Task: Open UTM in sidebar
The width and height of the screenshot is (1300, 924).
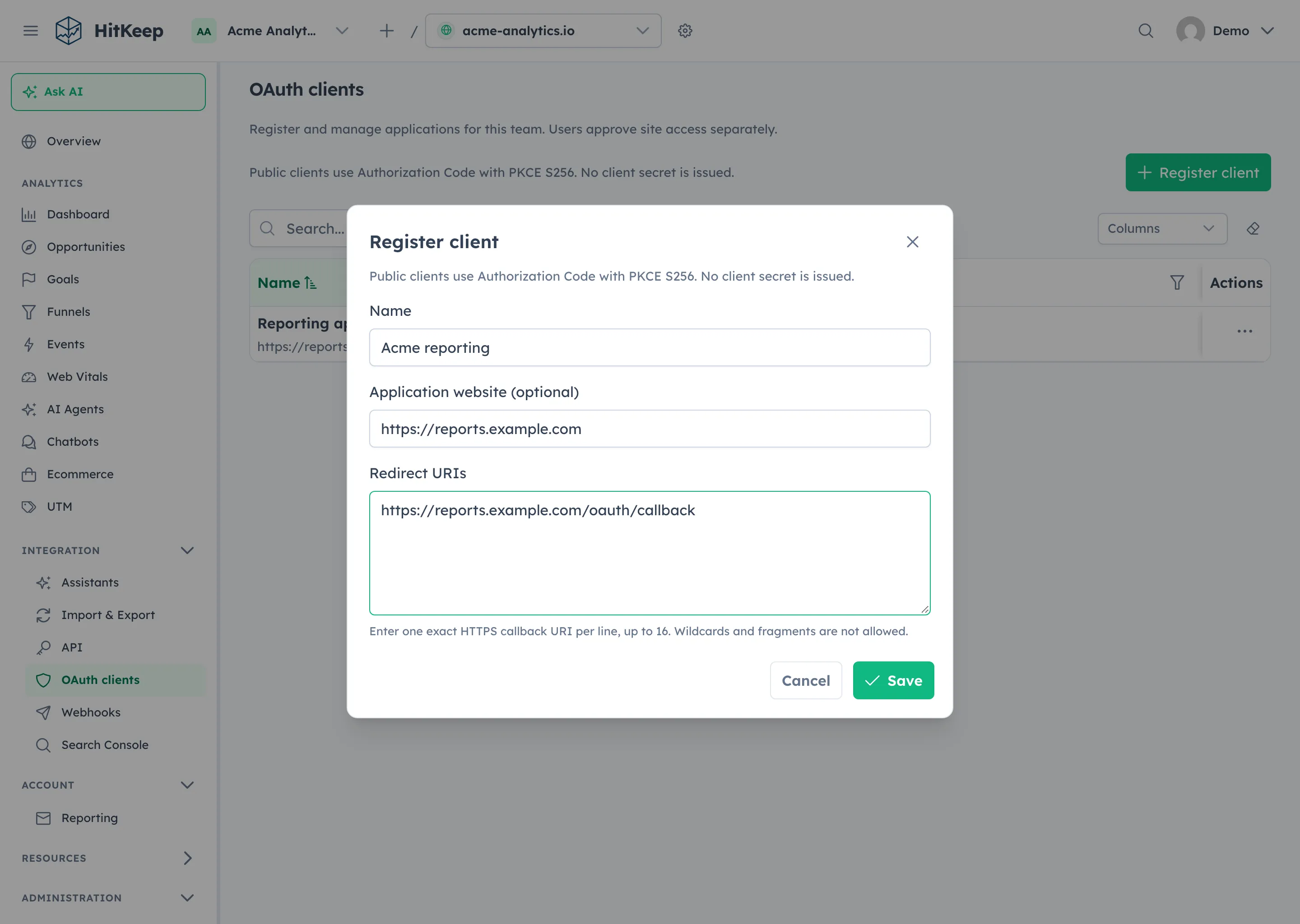Action: tap(108, 506)
